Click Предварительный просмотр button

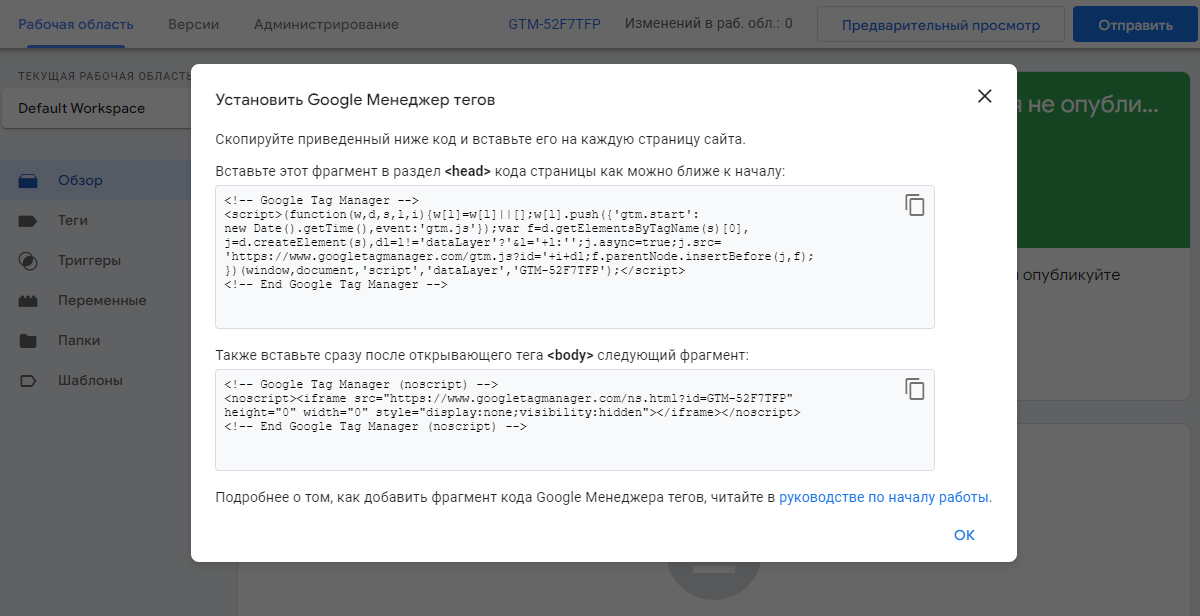[x=940, y=24]
